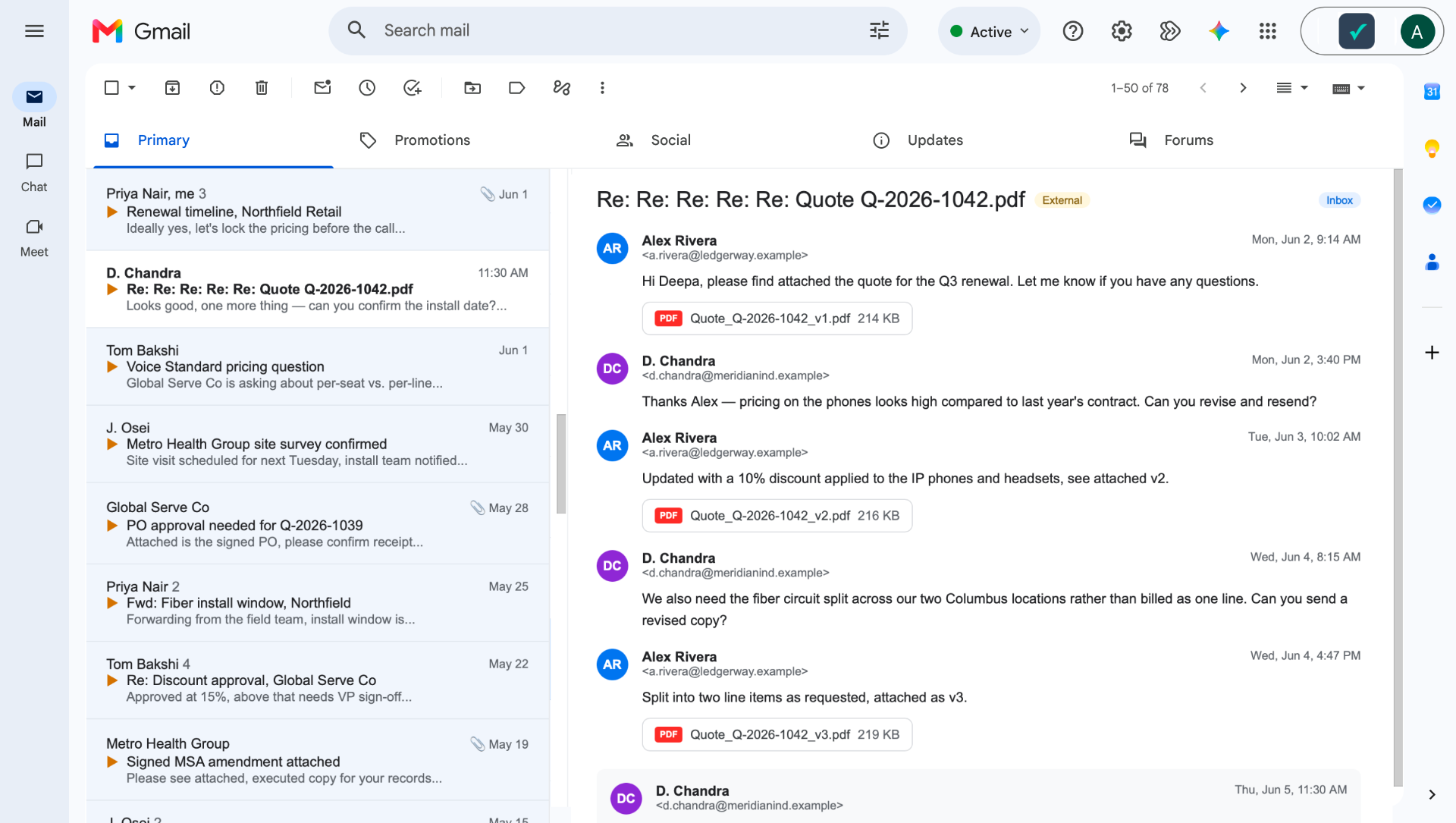1456x823 pixels.
Task: Switch to the Promotions tab
Action: 415,140
